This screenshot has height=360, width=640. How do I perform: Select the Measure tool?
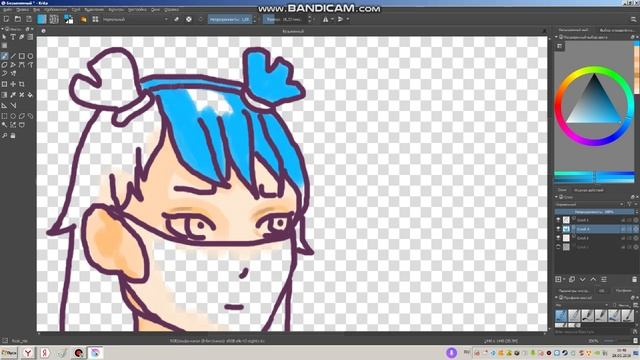pos(13,105)
